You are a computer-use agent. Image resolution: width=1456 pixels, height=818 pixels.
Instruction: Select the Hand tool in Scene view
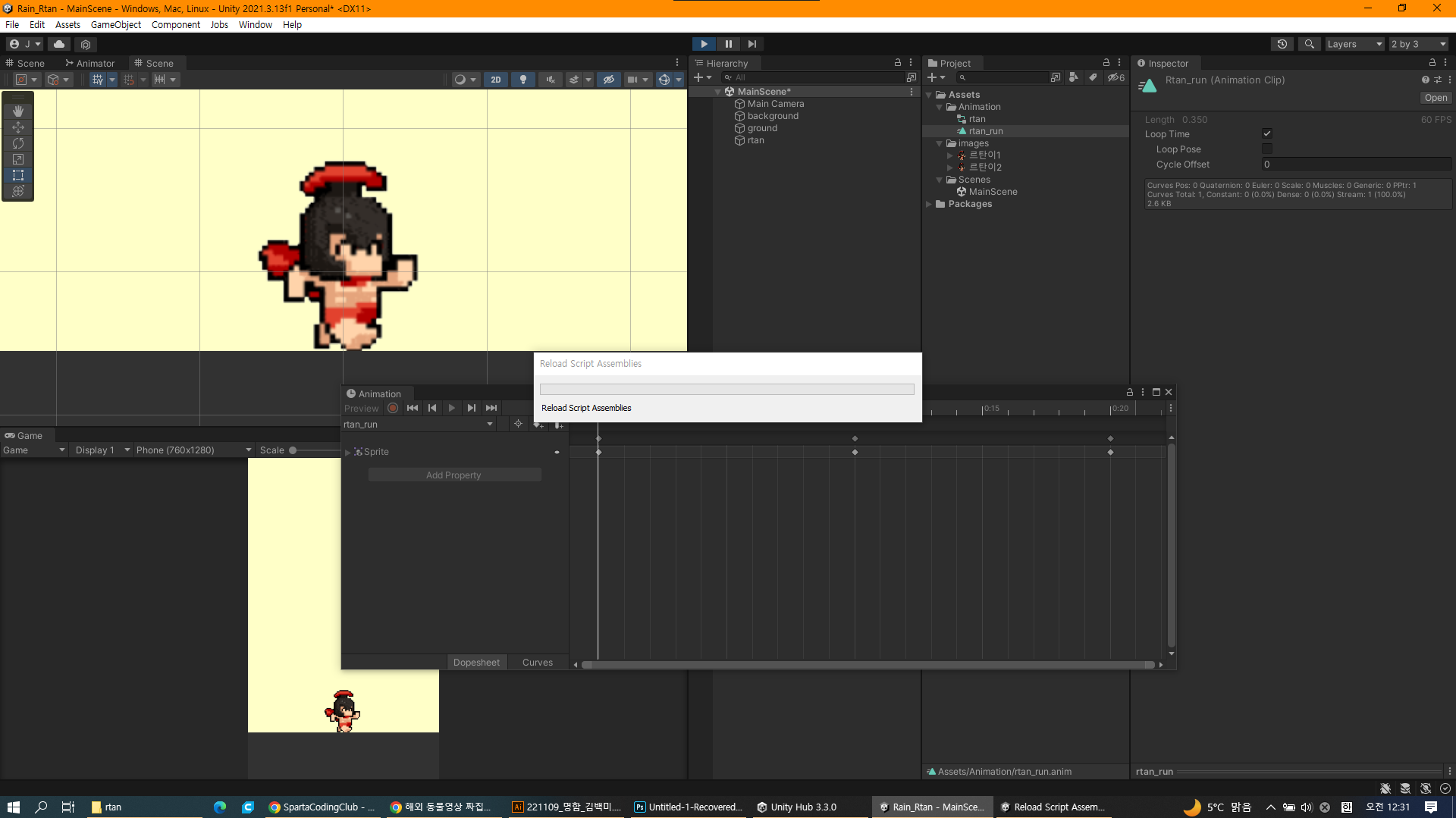pyautogui.click(x=18, y=111)
